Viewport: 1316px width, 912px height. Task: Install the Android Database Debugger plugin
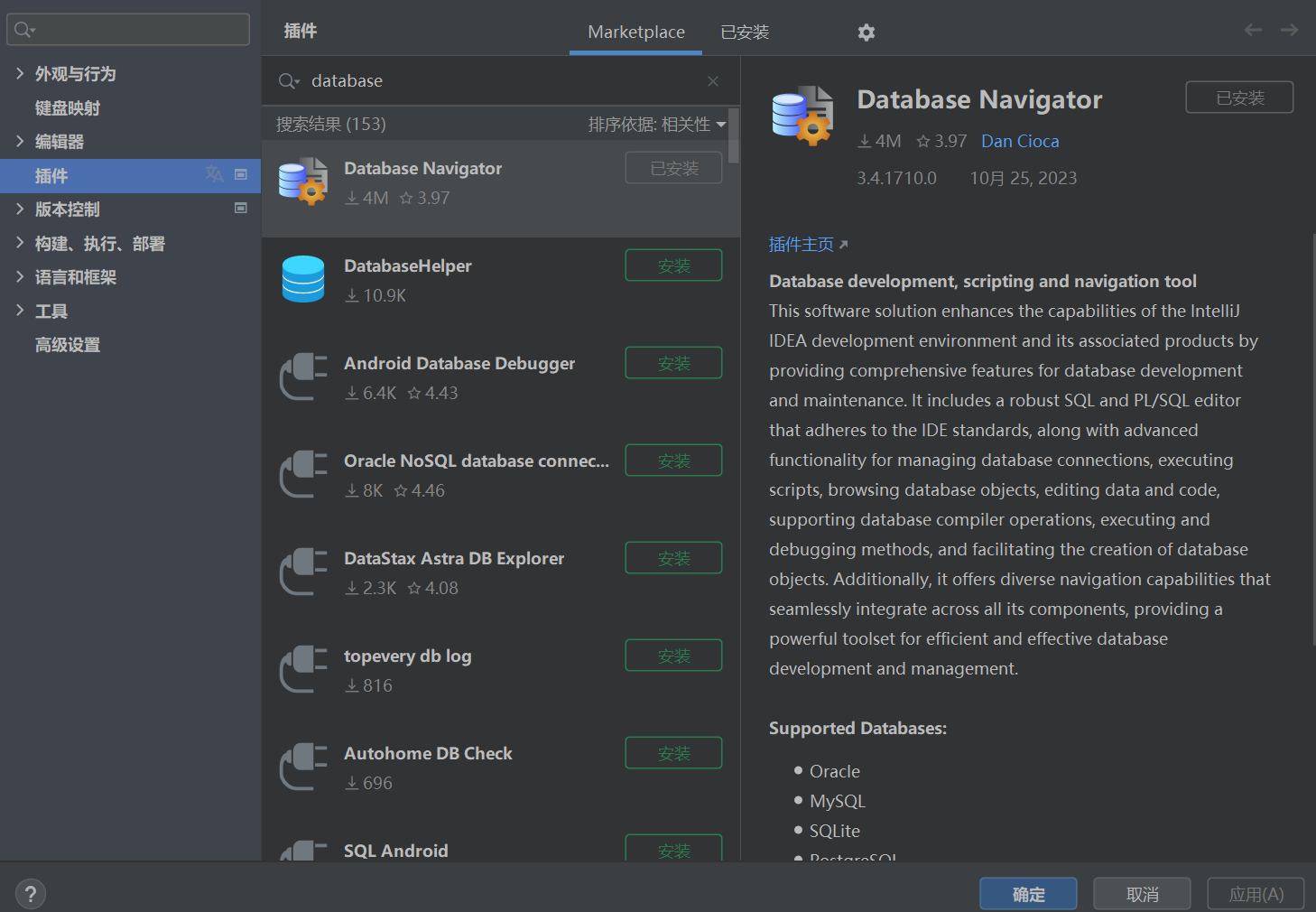tap(673, 363)
